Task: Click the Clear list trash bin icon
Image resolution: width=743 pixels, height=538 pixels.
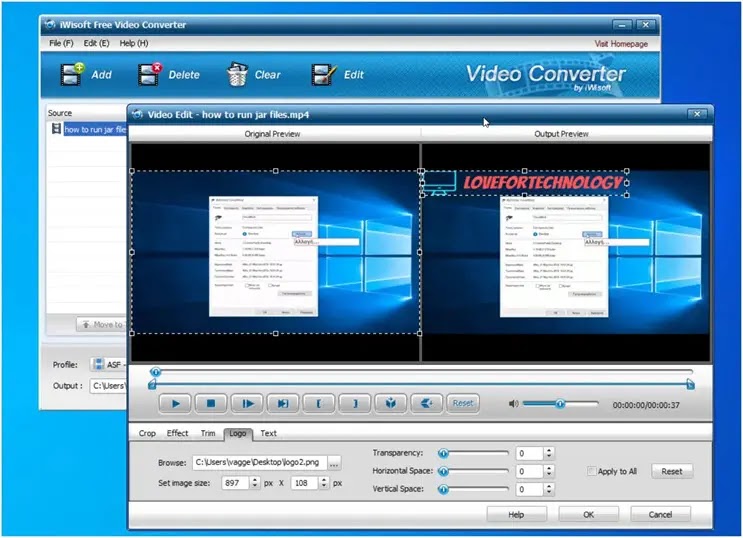Action: coord(237,74)
